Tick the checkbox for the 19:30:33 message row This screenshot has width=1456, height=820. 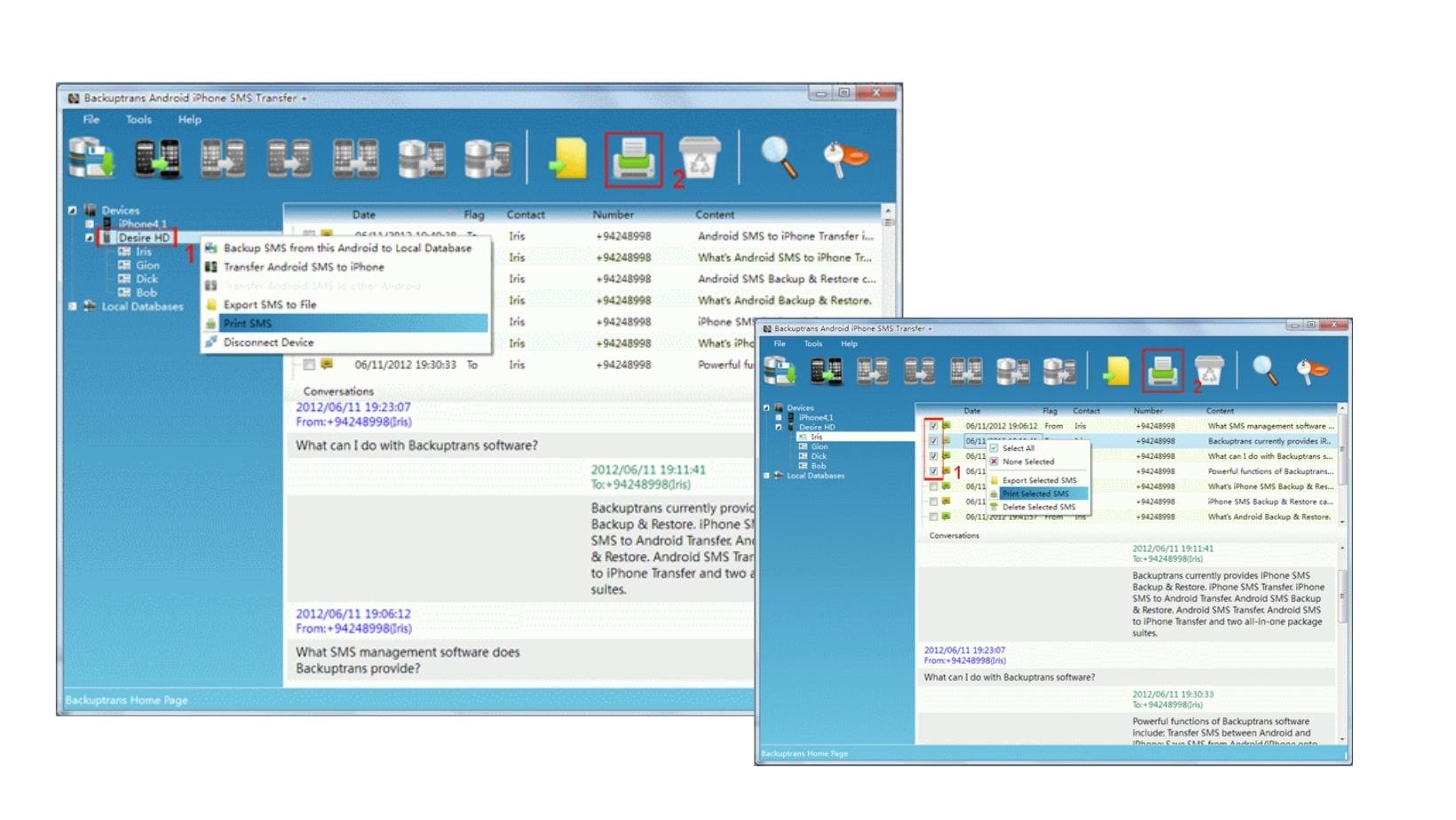point(309,365)
